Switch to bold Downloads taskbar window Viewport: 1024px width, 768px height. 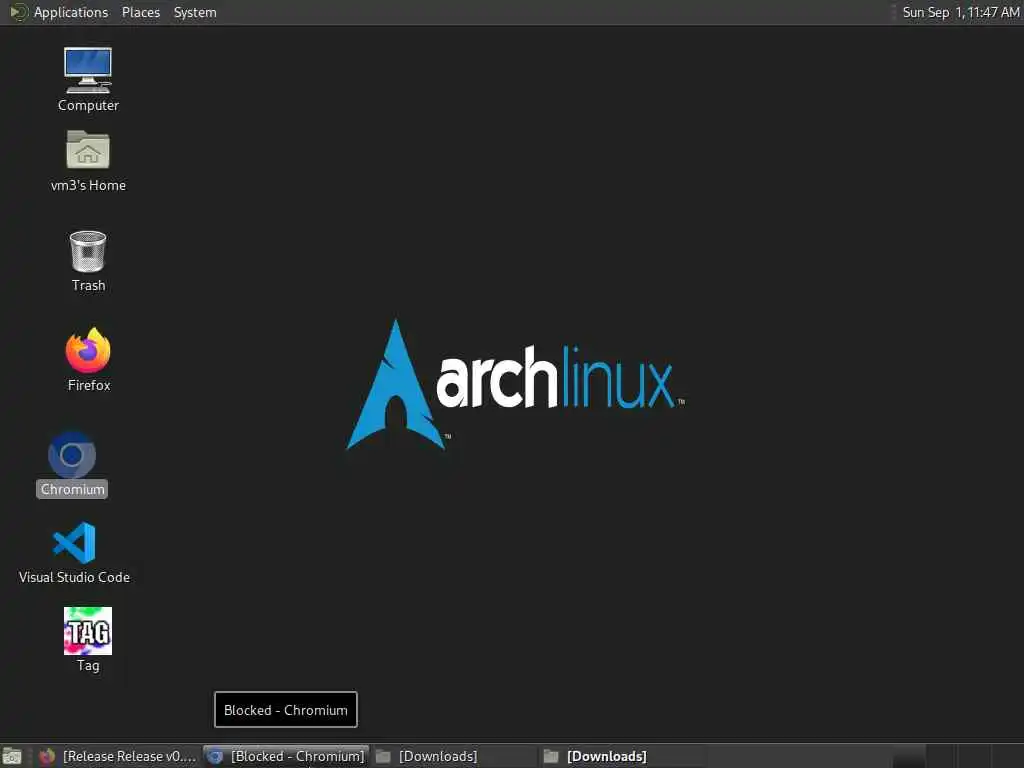pos(623,756)
